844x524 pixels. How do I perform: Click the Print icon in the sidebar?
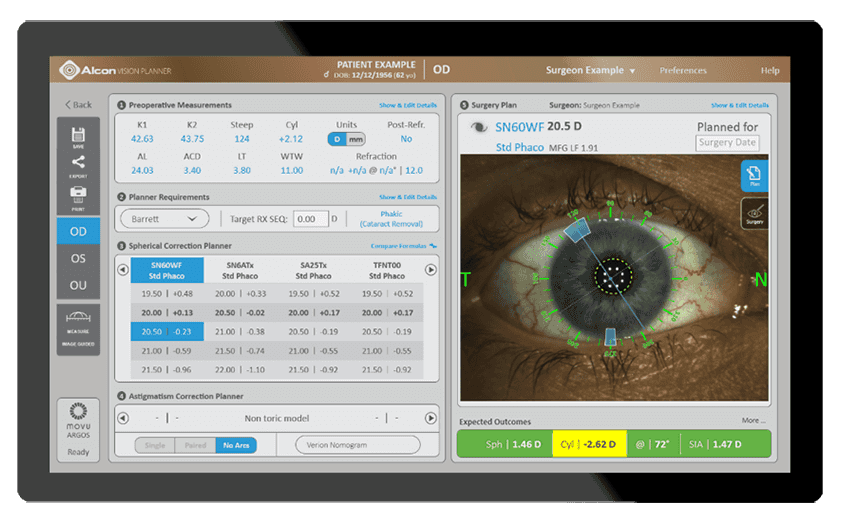coord(78,198)
